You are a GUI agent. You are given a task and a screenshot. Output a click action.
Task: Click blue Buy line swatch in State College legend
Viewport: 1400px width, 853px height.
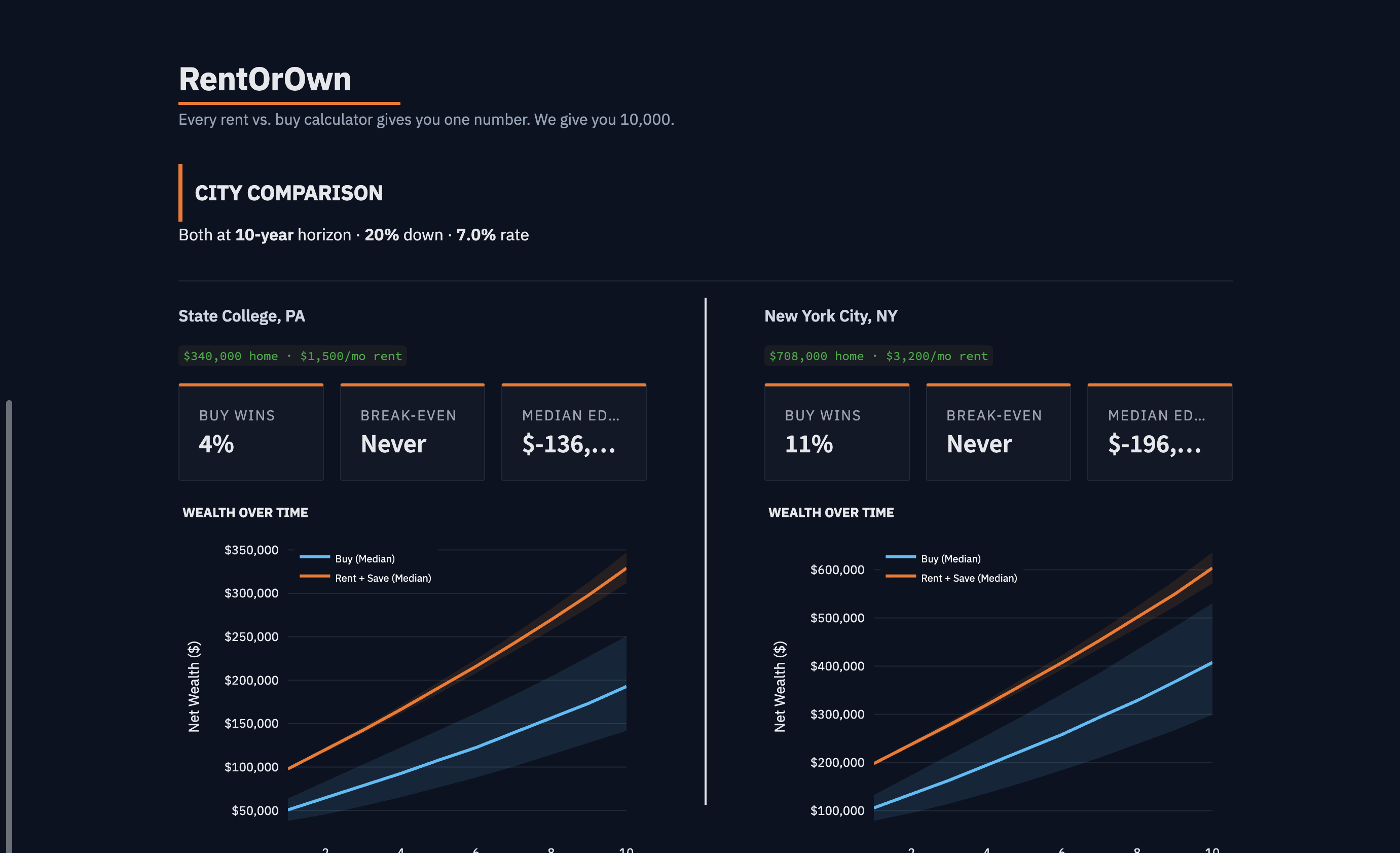(315, 557)
